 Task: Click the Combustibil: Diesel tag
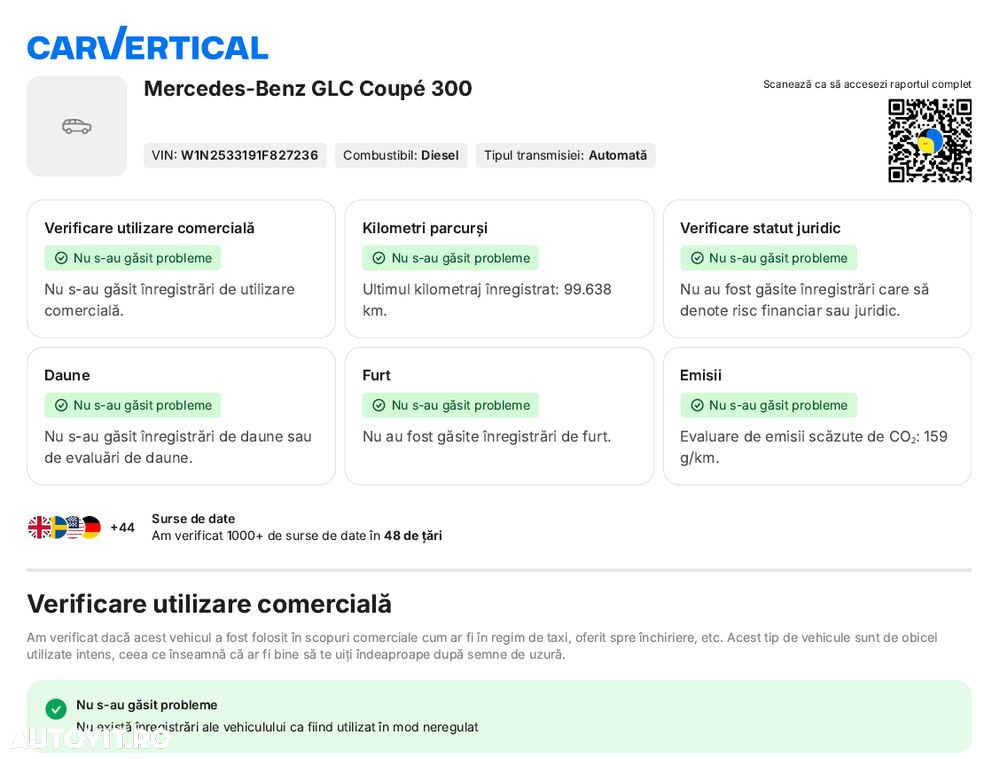click(x=401, y=155)
